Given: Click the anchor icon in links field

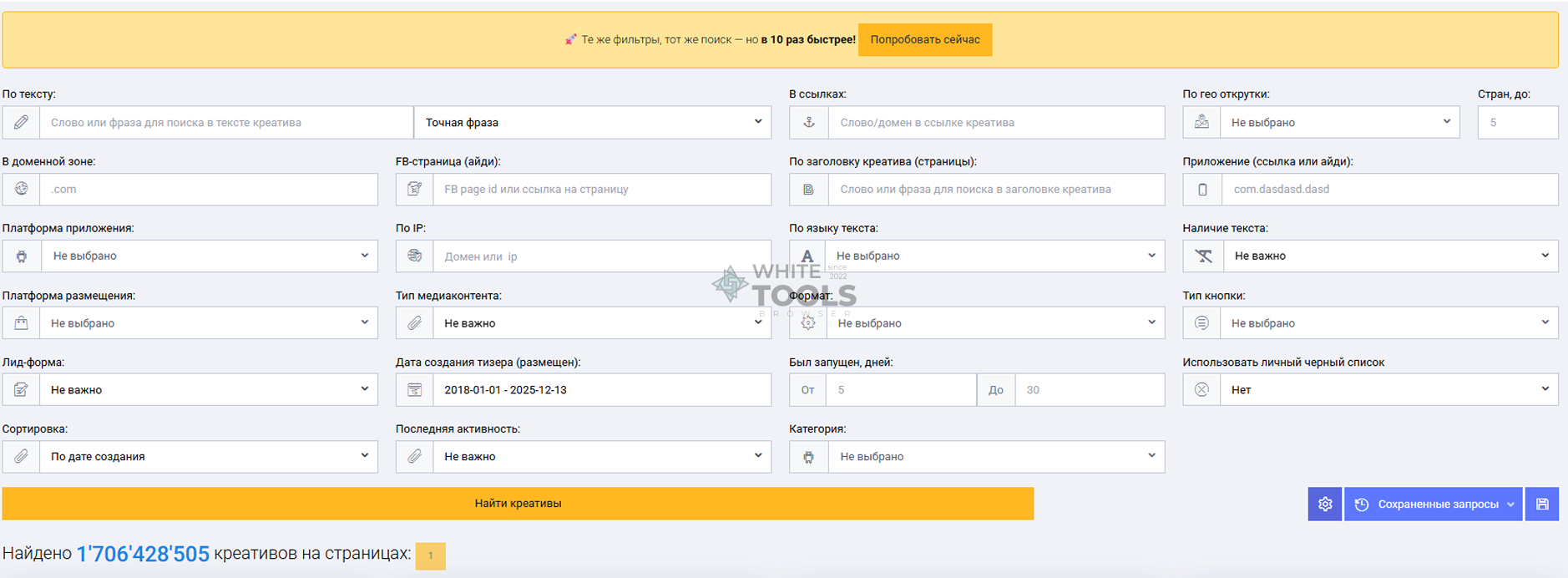Looking at the screenshot, I should coord(808,123).
